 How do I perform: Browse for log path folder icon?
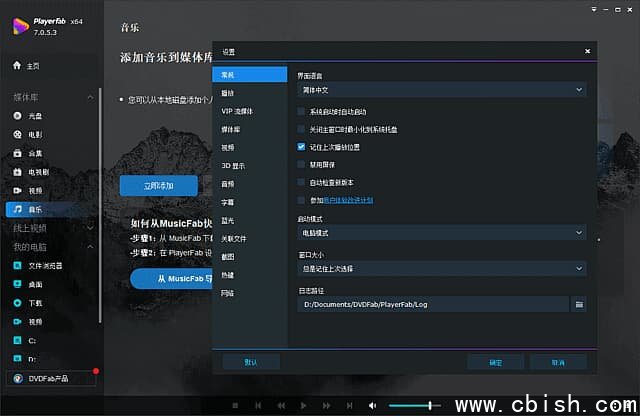coord(579,305)
